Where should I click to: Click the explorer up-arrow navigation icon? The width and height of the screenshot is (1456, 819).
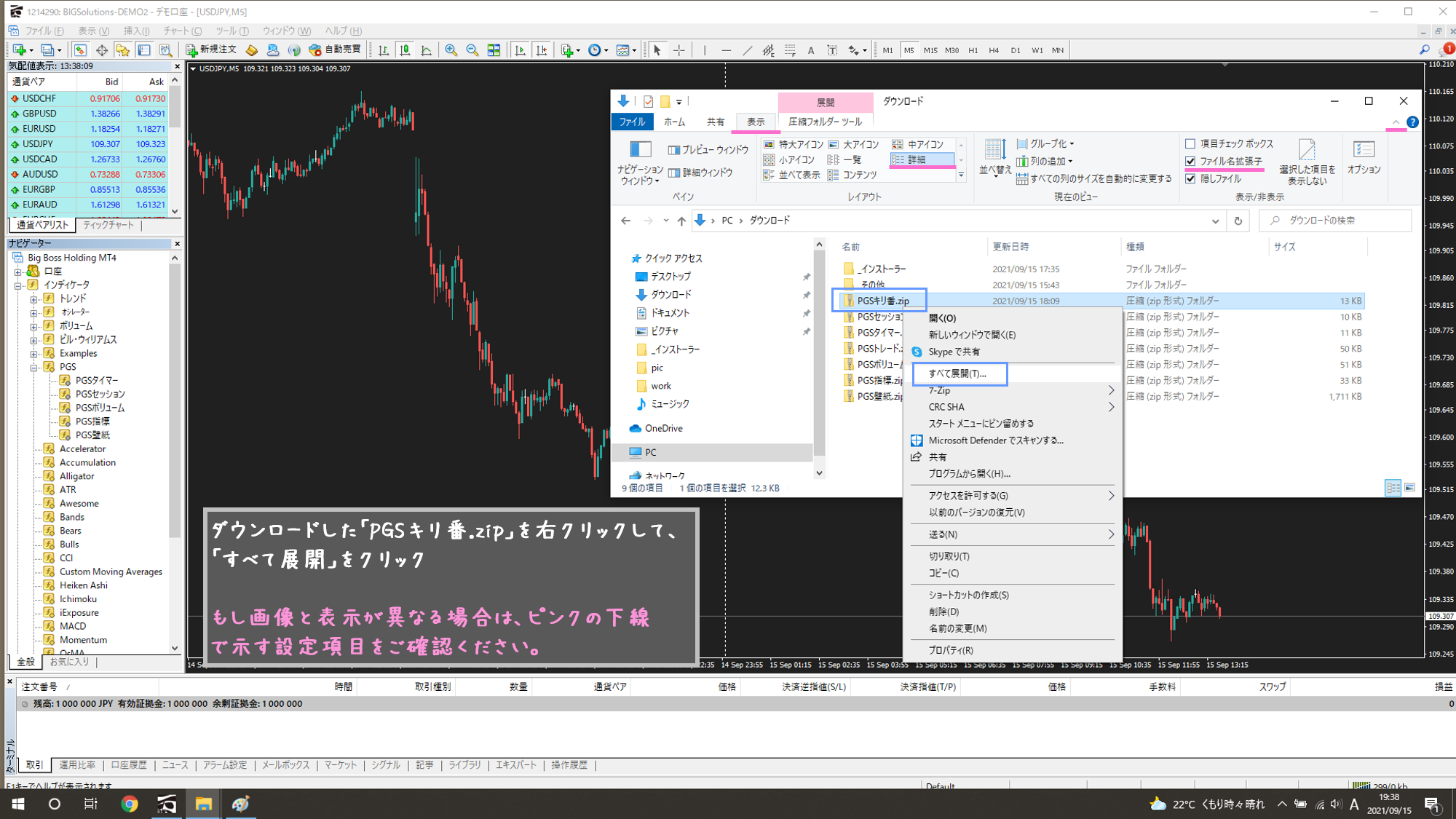point(681,221)
